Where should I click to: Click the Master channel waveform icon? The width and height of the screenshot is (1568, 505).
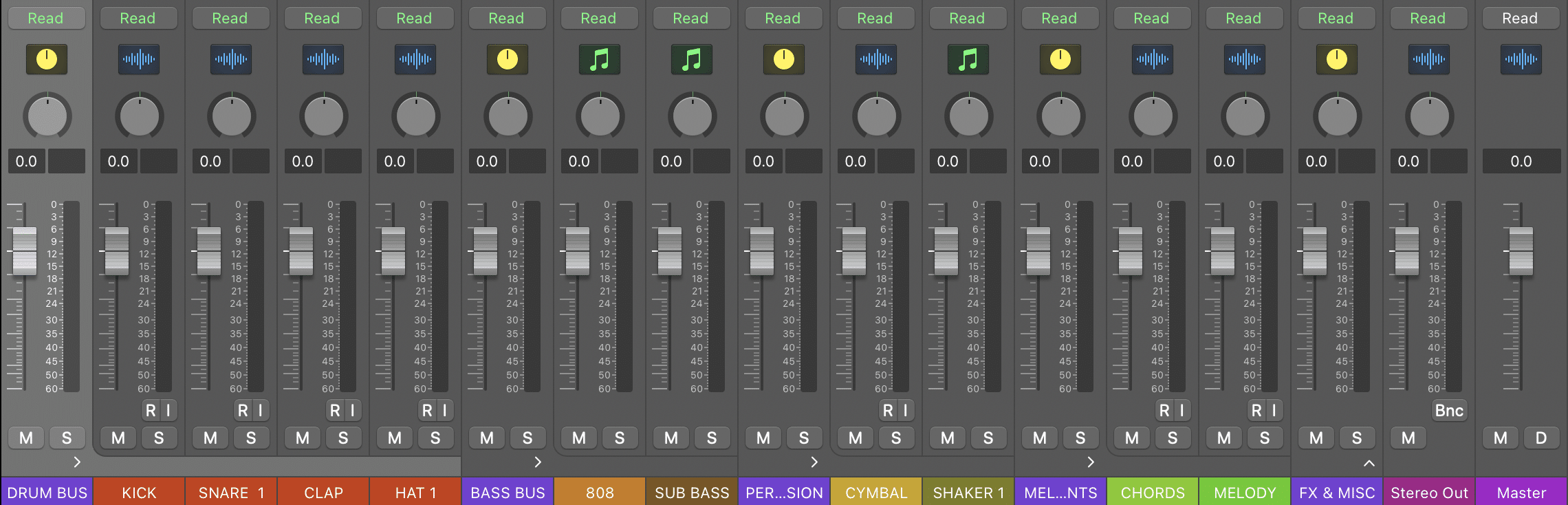pyautogui.click(x=1521, y=60)
